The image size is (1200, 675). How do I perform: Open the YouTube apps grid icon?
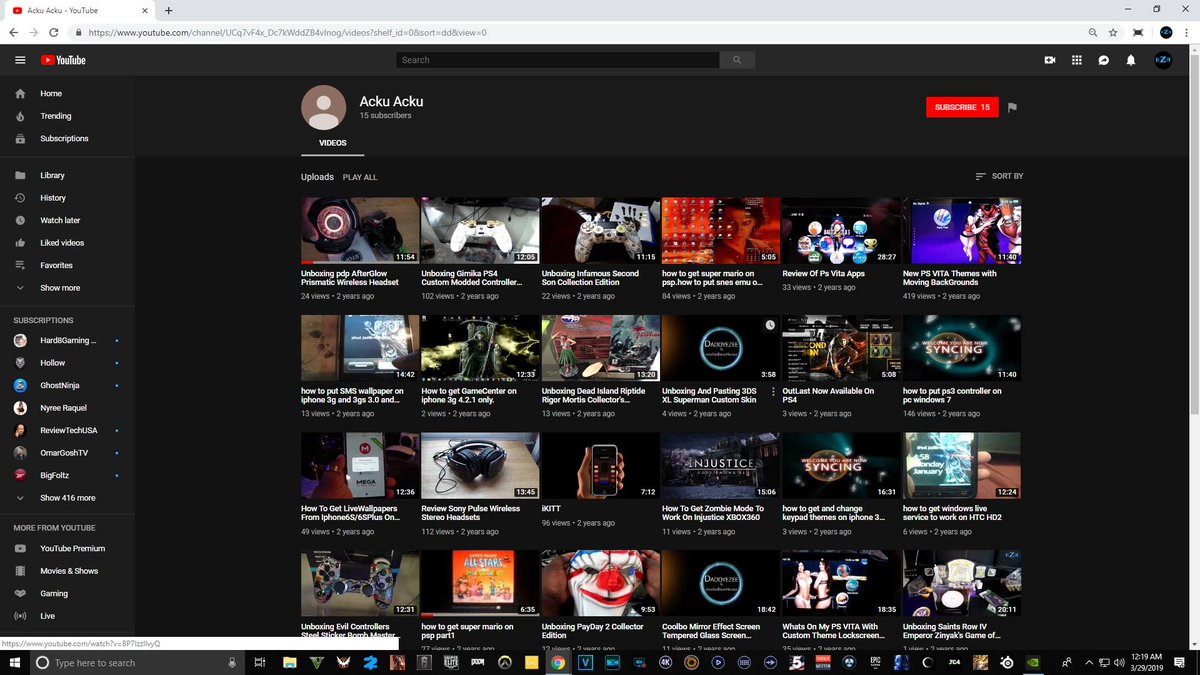coord(1077,60)
